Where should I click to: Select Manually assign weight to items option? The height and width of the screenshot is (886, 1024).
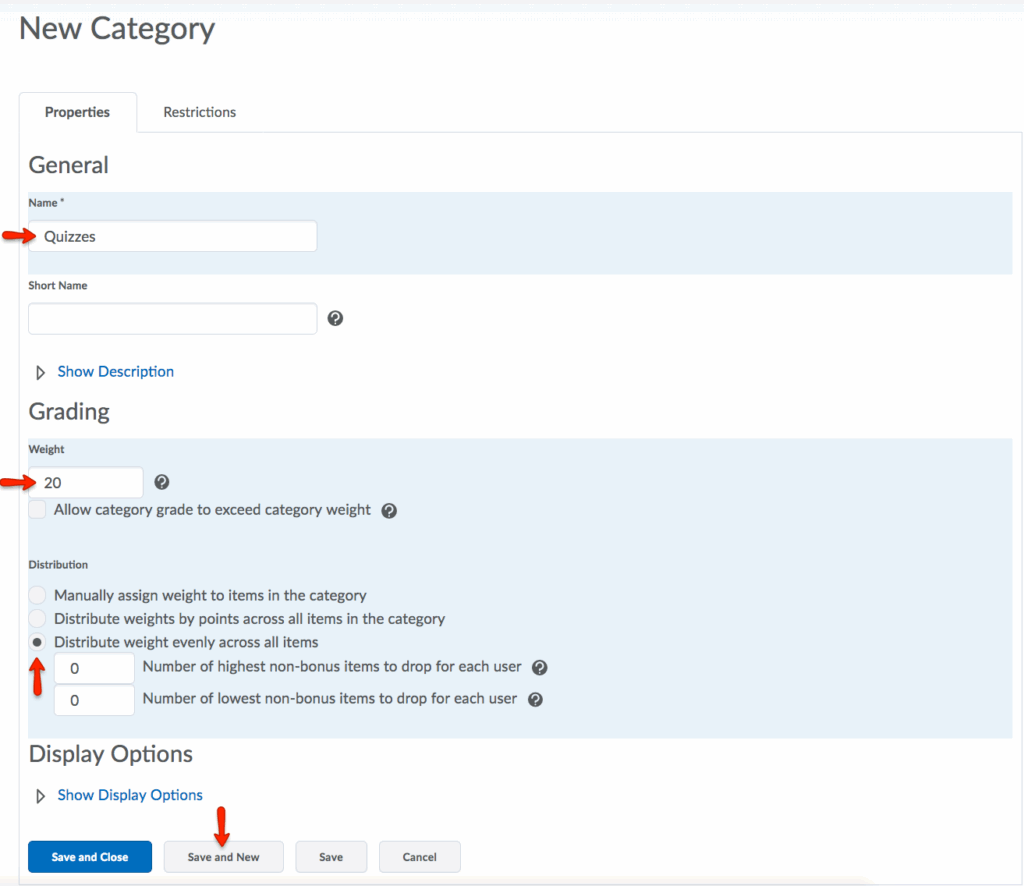38,595
